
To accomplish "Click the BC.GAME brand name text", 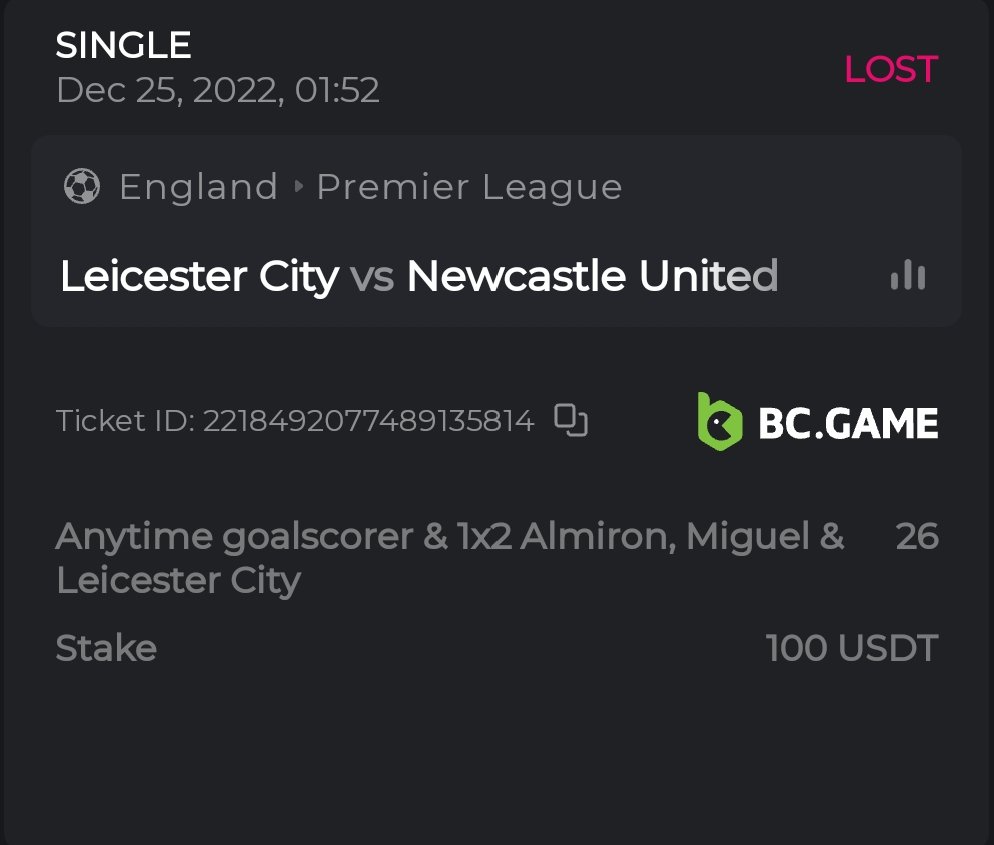I will (x=848, y=423).
